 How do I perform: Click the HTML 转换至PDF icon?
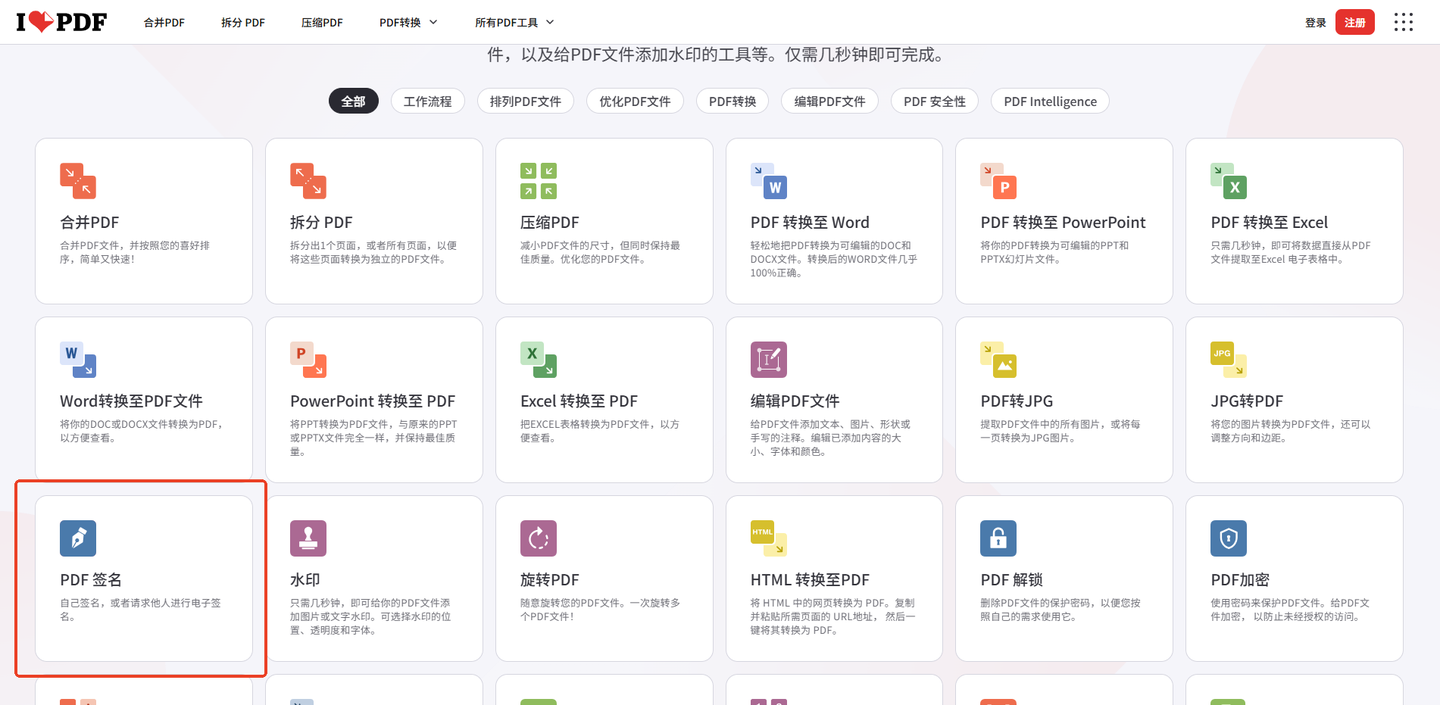(768, 538)
